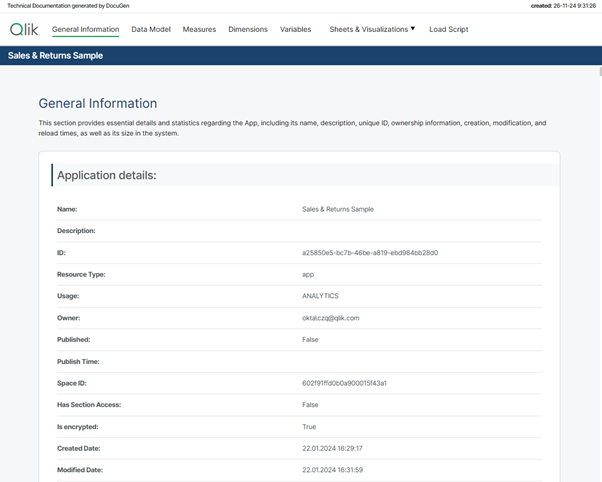Click the Owner: label

pos(68,318)
